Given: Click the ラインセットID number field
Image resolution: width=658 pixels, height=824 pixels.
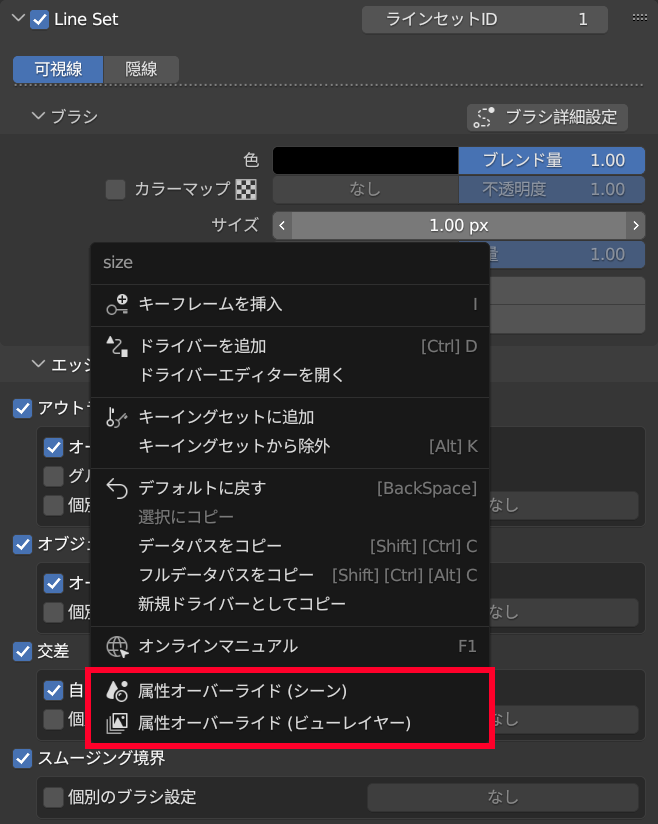Looking at the screenshot, I should 485,19.
